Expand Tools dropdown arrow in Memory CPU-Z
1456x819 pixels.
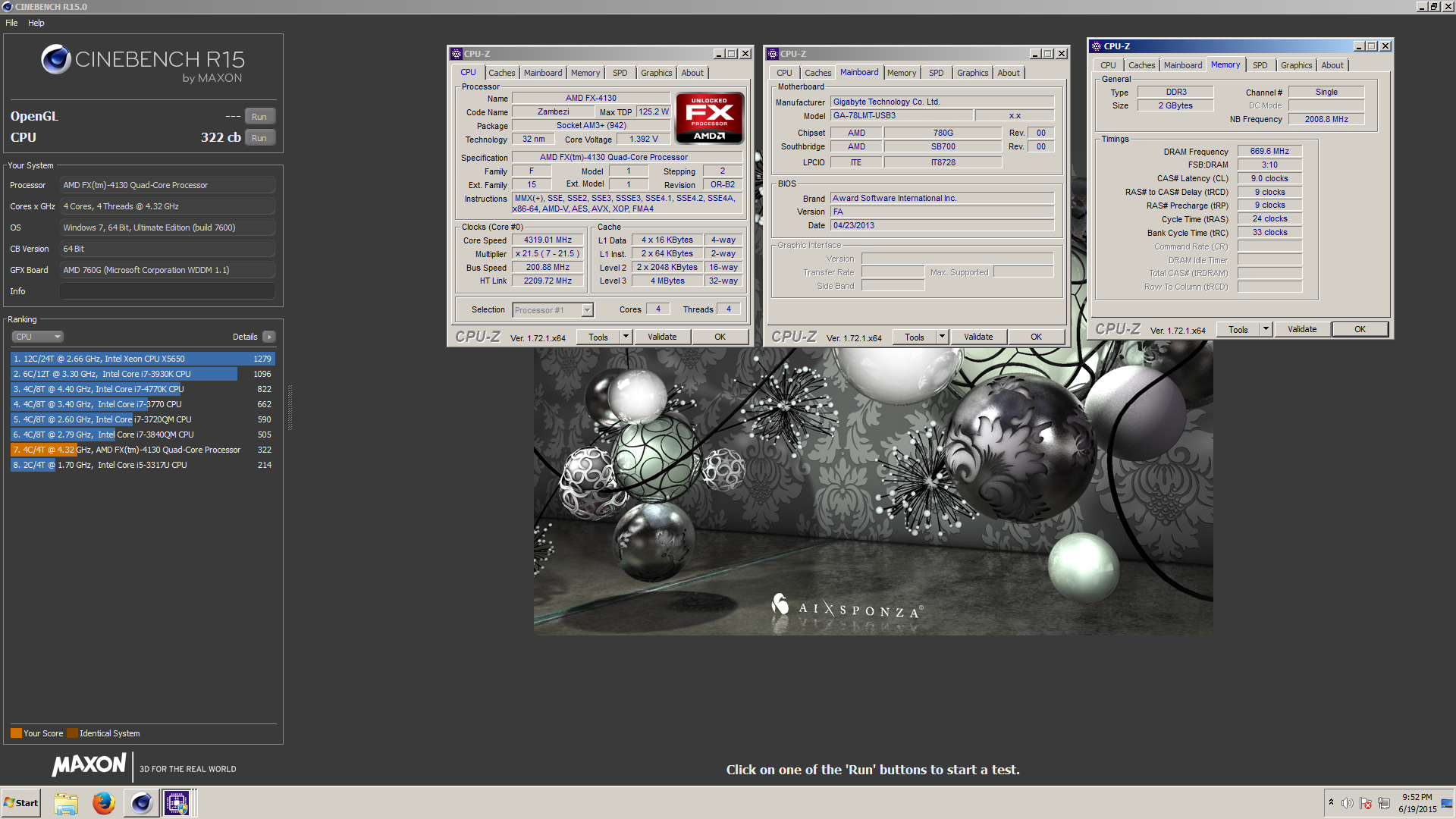1266,329
